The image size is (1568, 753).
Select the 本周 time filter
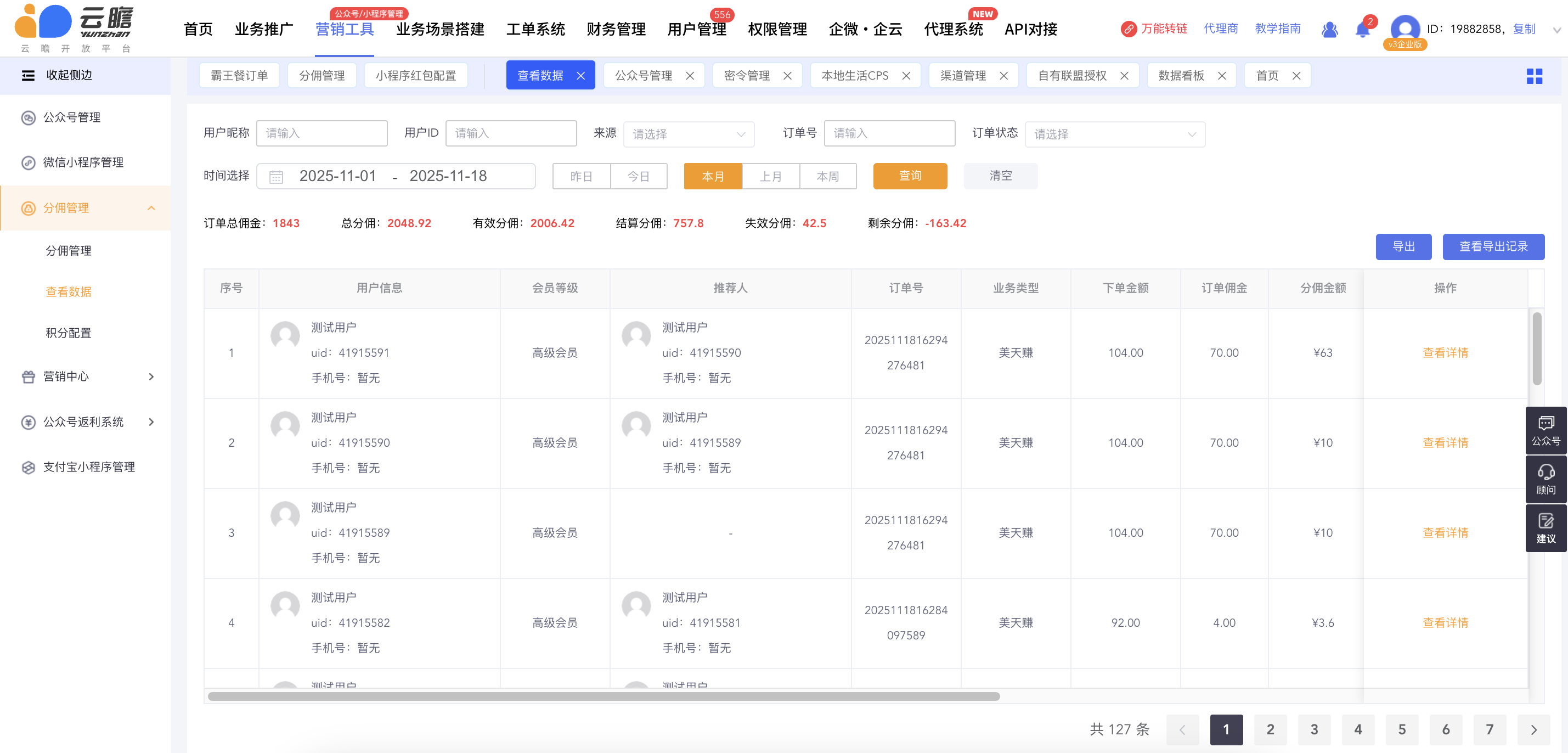click(827, 177)
